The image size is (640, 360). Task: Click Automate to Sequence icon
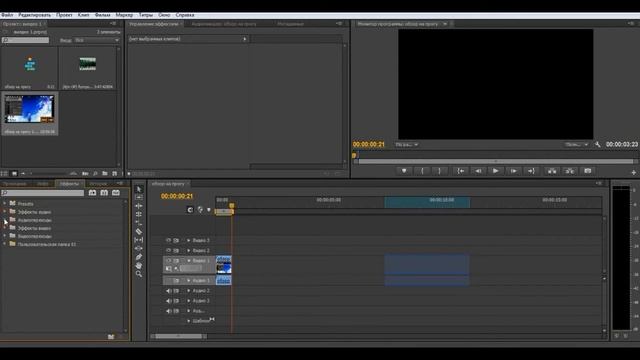click(85, 173)
